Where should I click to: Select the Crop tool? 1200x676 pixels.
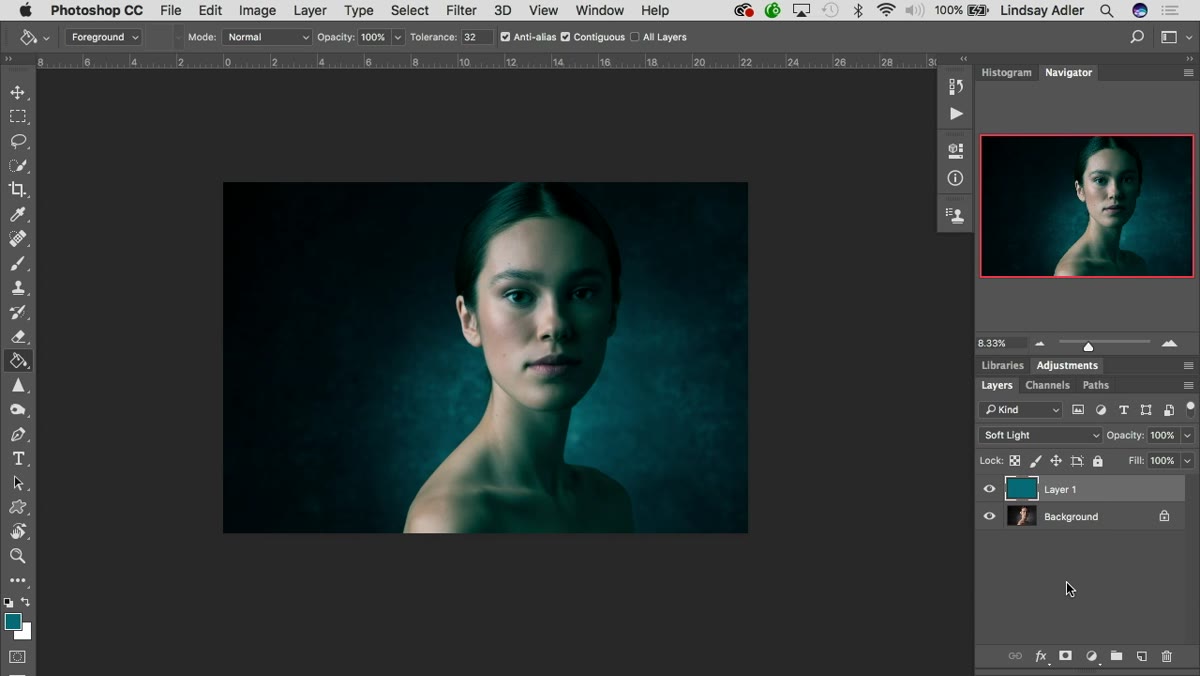tap(18, 190)
